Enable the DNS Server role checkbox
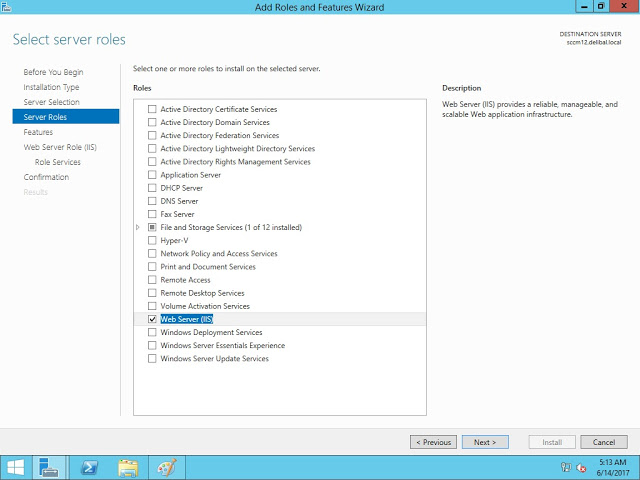 (152, 201)
